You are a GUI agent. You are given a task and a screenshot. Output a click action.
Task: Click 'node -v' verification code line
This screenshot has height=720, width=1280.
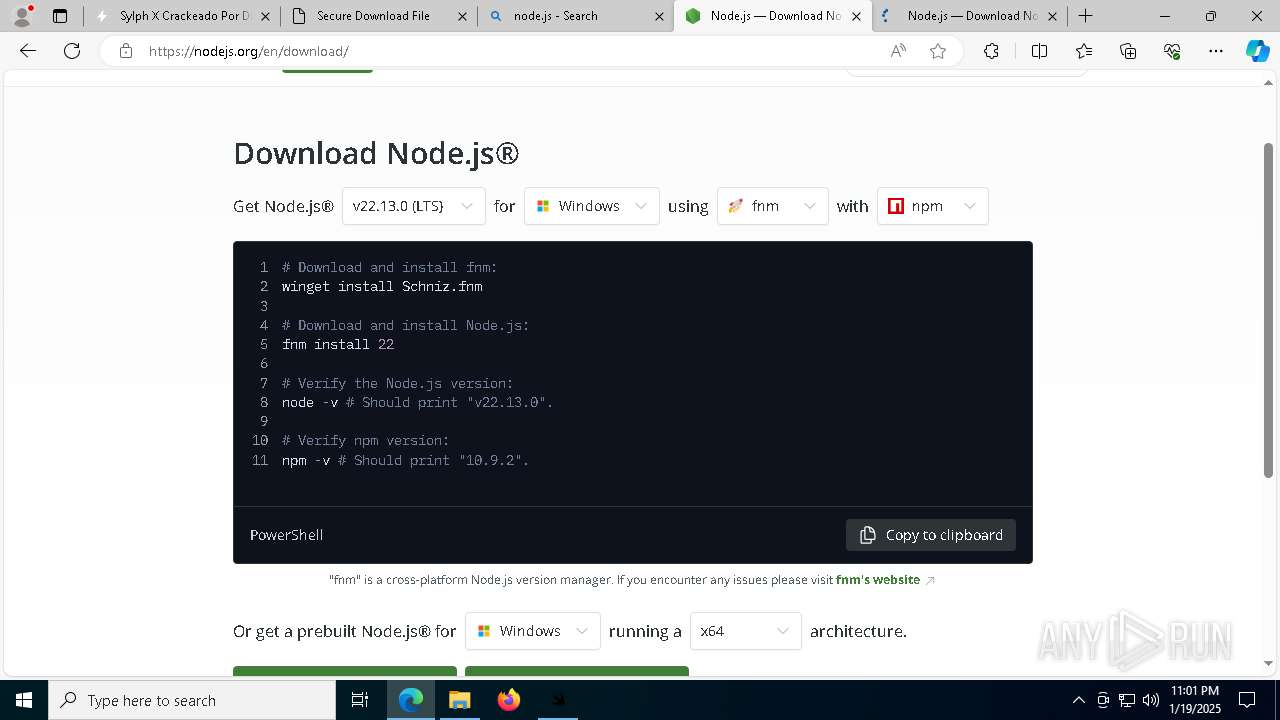418,403
